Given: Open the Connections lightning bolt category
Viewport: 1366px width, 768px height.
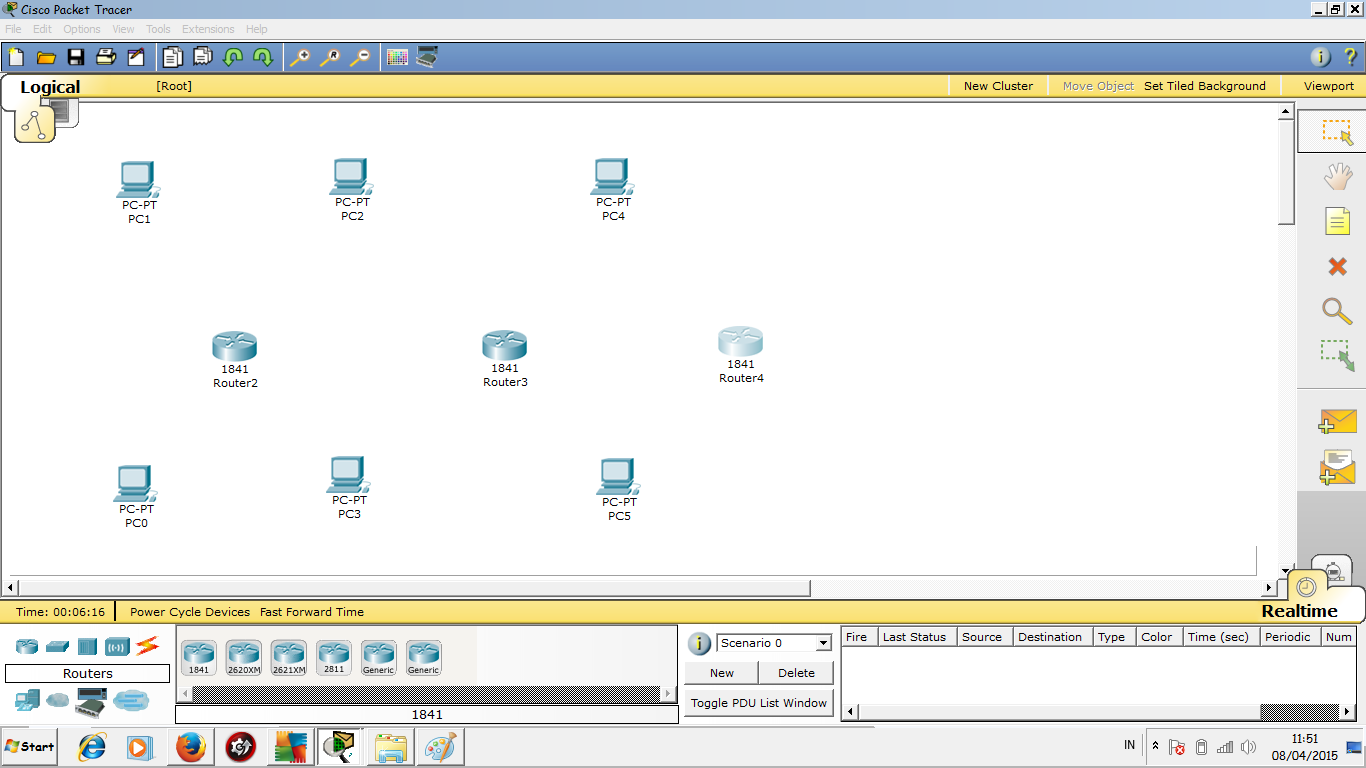Looking at the screenshot, I should click(146, 646).
